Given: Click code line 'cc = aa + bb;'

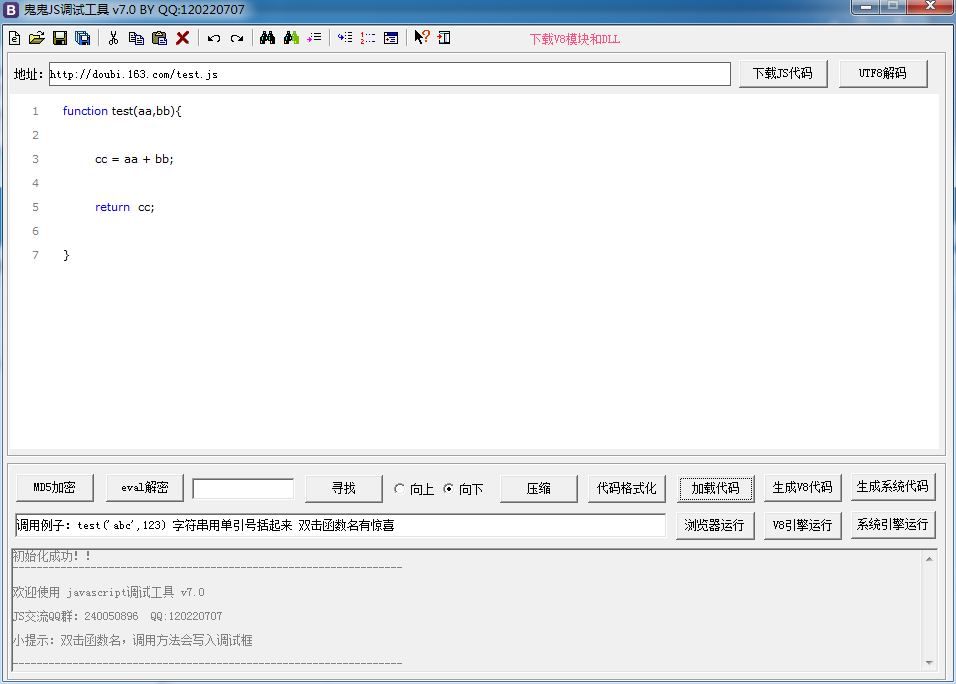Looking at the screenshot, I should click(134, 159).
